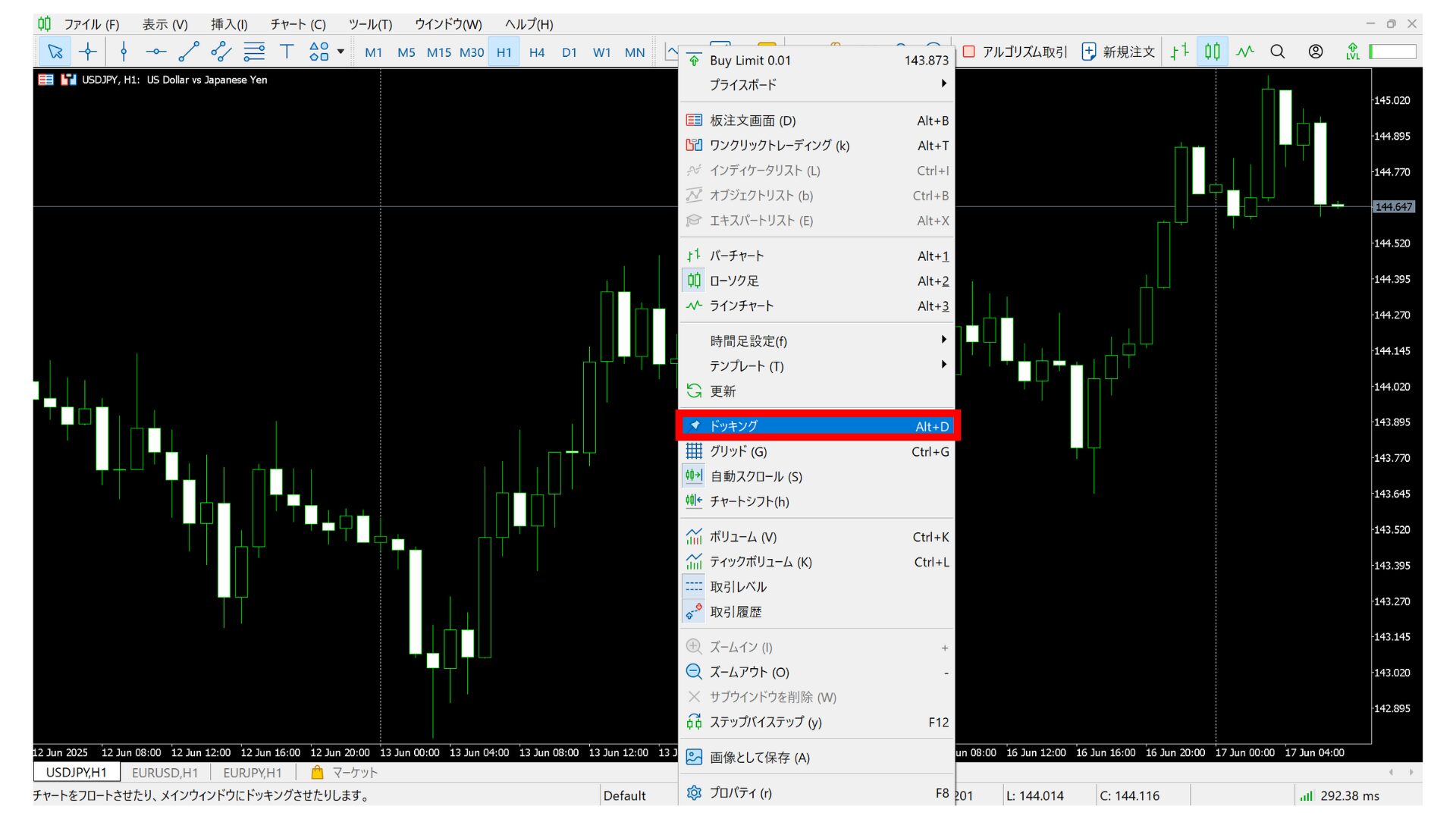Select the trendline drawing tool
This screenshot has height=819, width=1456.
coord(188,52)
